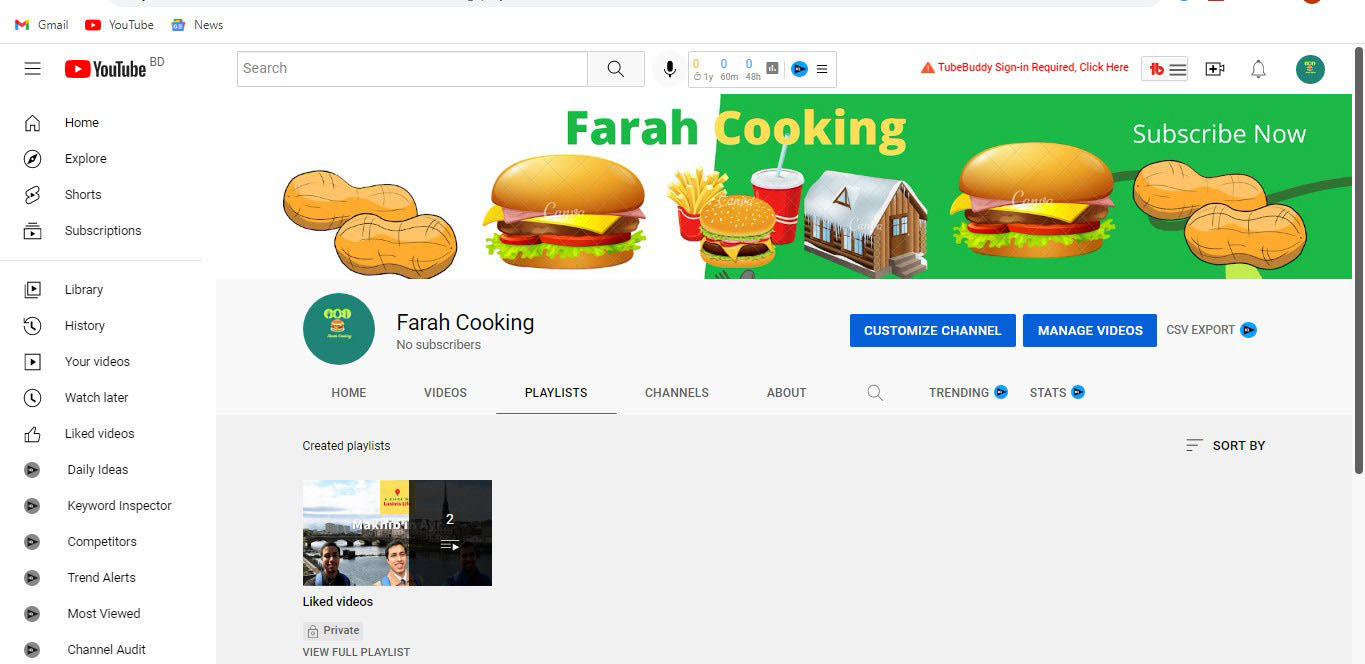Expand the TubeBuddy toolbar hamburger options
Image resolution: width=1365 pixels, height=664 pixels.
822,69
